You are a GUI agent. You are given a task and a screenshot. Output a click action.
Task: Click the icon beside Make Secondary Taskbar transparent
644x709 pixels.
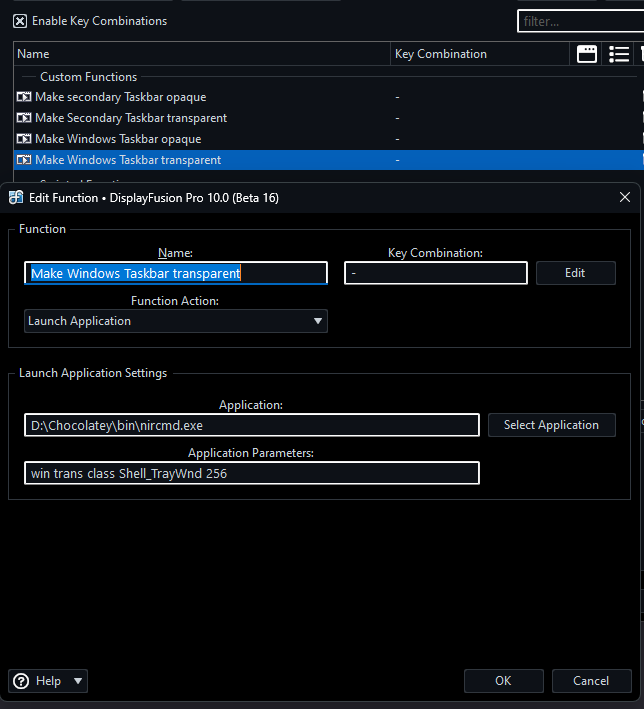24,118
